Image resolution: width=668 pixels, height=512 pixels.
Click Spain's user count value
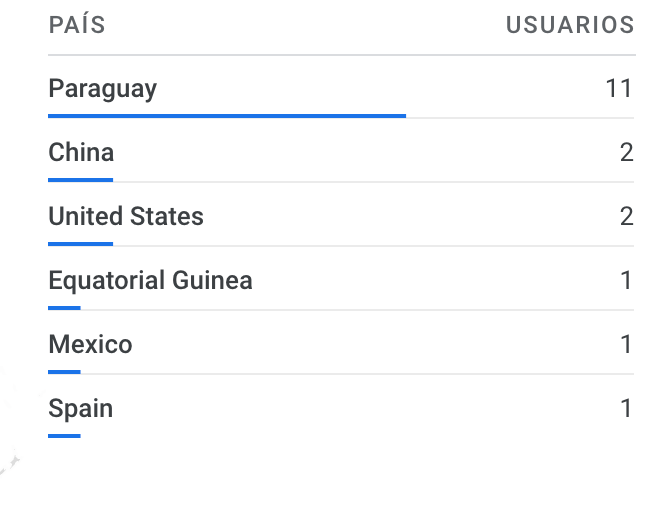tap(626, 409)
